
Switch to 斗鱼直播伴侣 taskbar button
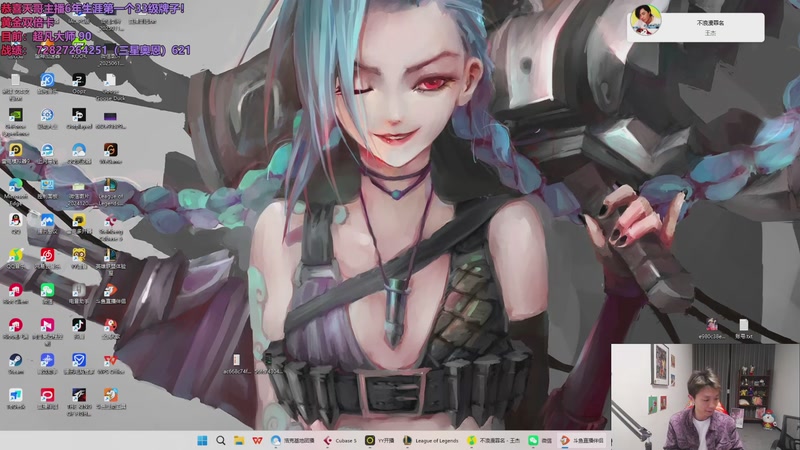point(582,440)
